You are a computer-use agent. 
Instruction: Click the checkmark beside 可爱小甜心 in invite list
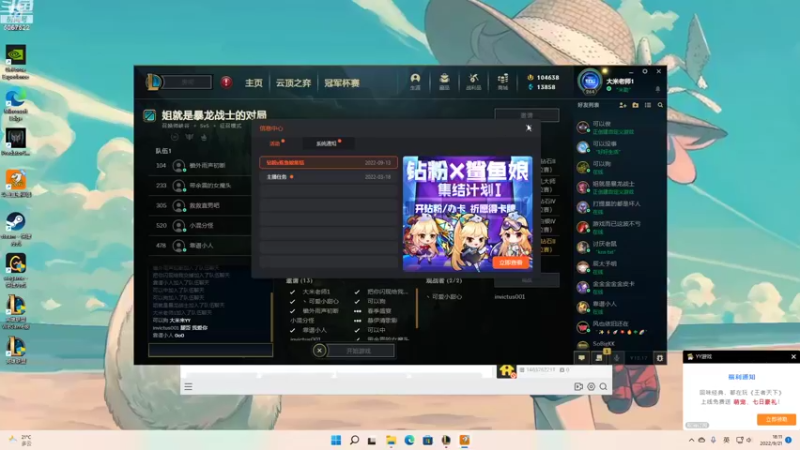[292, 302]
